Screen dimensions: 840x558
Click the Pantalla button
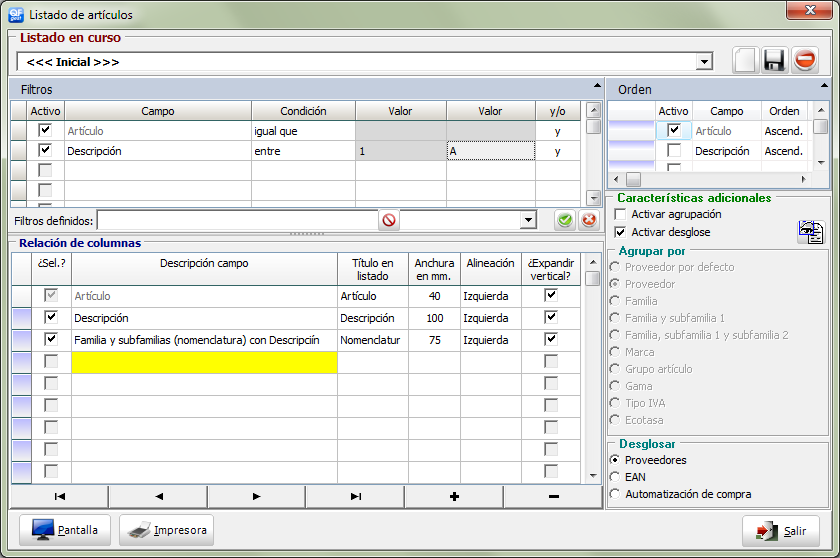[65, 530]
